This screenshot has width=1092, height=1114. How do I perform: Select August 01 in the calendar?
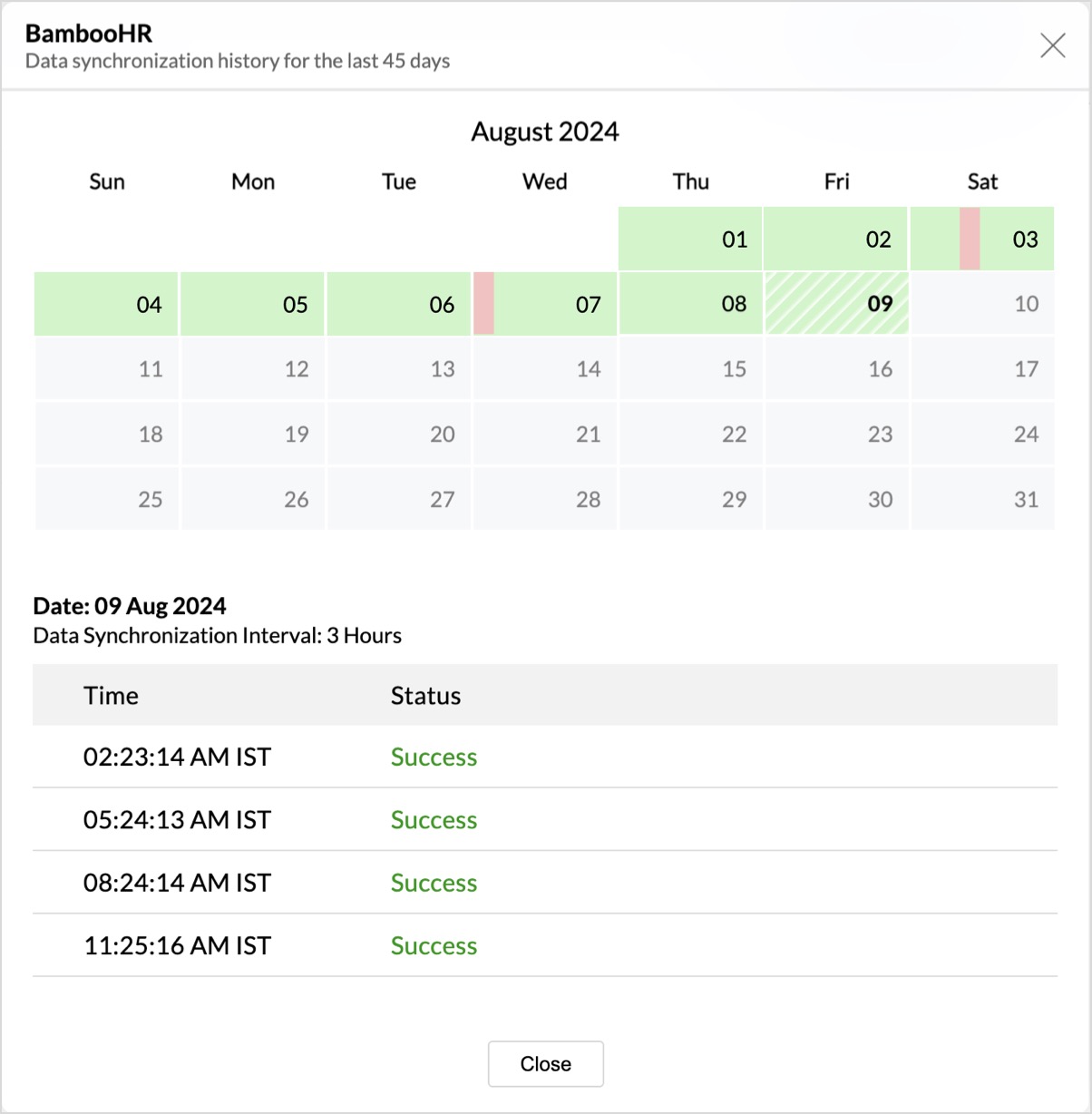coord(690,239)
